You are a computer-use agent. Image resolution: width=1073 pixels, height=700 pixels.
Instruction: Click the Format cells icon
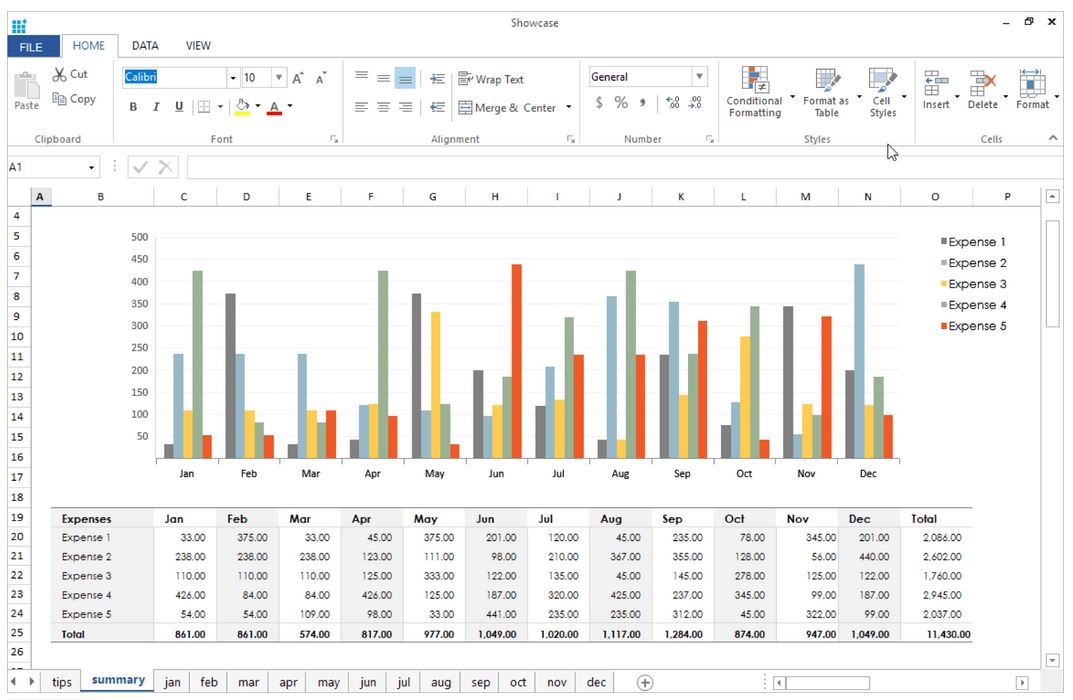(1031, 83)
